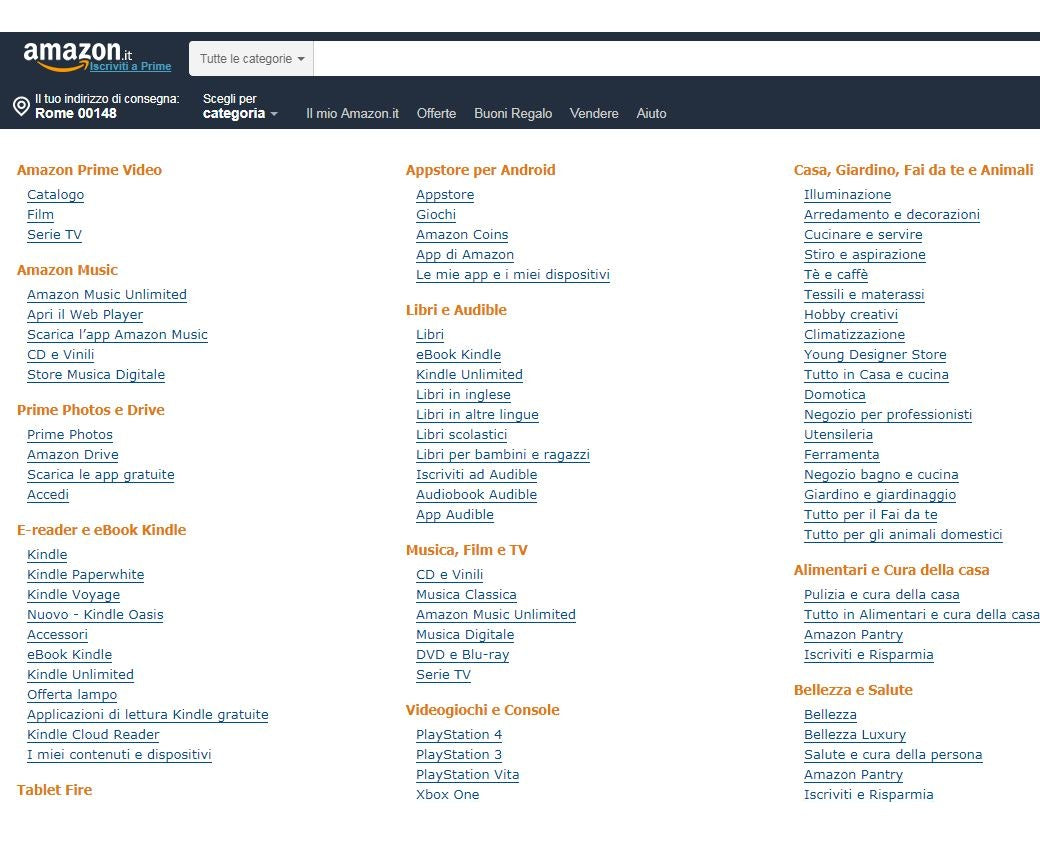Click Scarica l'app Amazon Music link
Screen dimensions: 1040x852
tap(117, 335)
